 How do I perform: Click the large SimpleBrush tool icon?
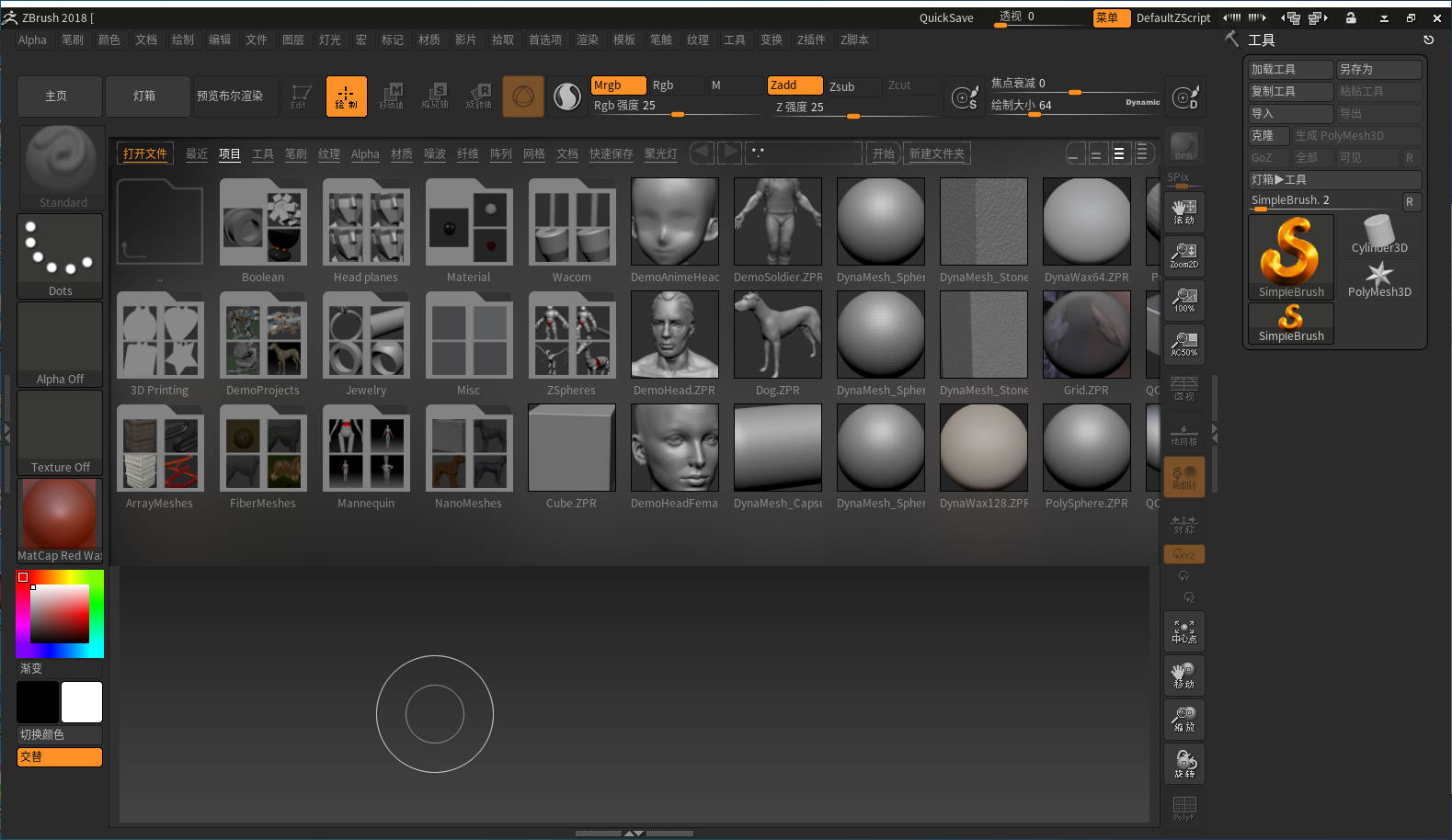click(1291, 257)
